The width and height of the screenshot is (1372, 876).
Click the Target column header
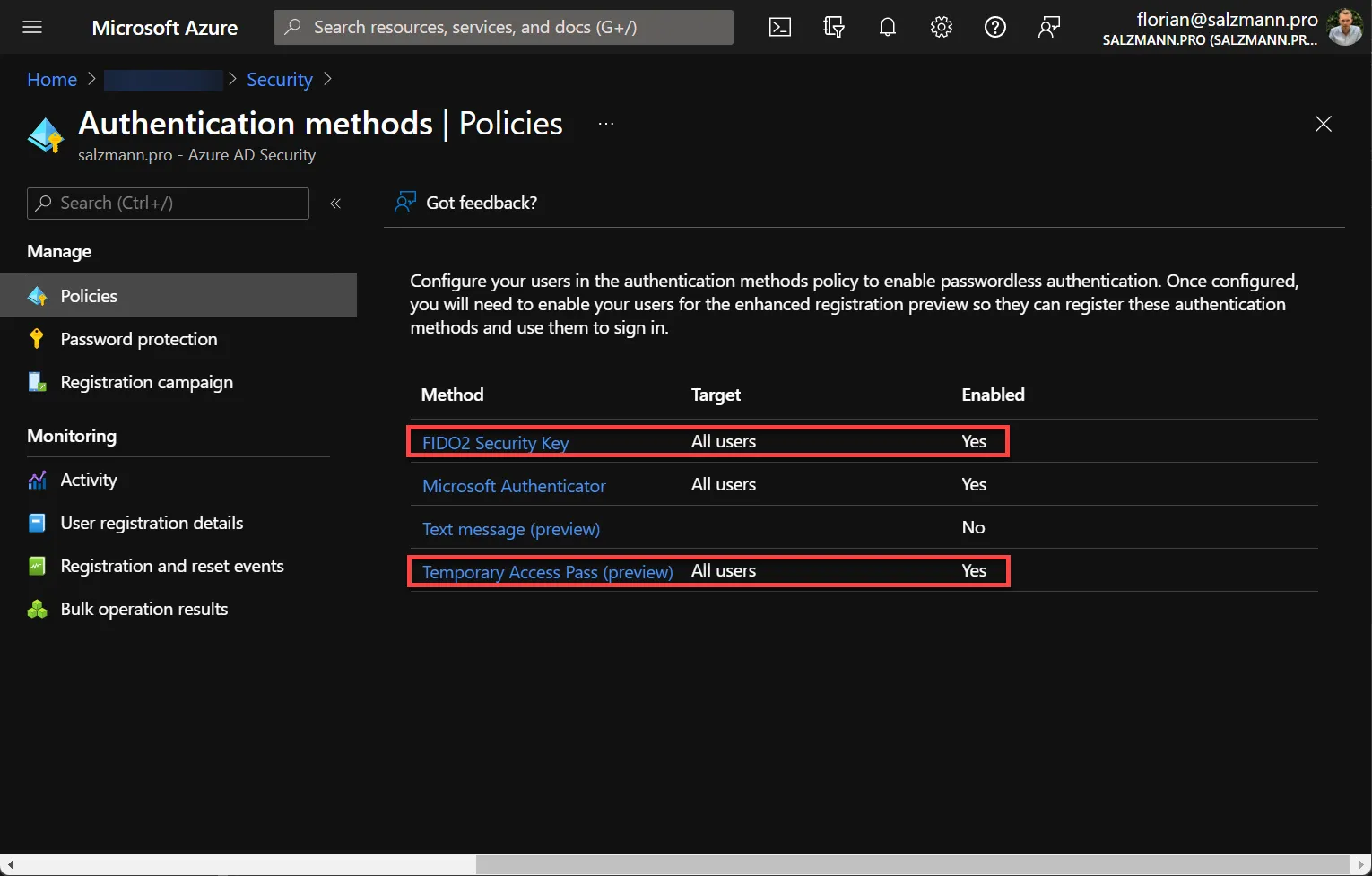pyautogui.click(x=716, y=395)
